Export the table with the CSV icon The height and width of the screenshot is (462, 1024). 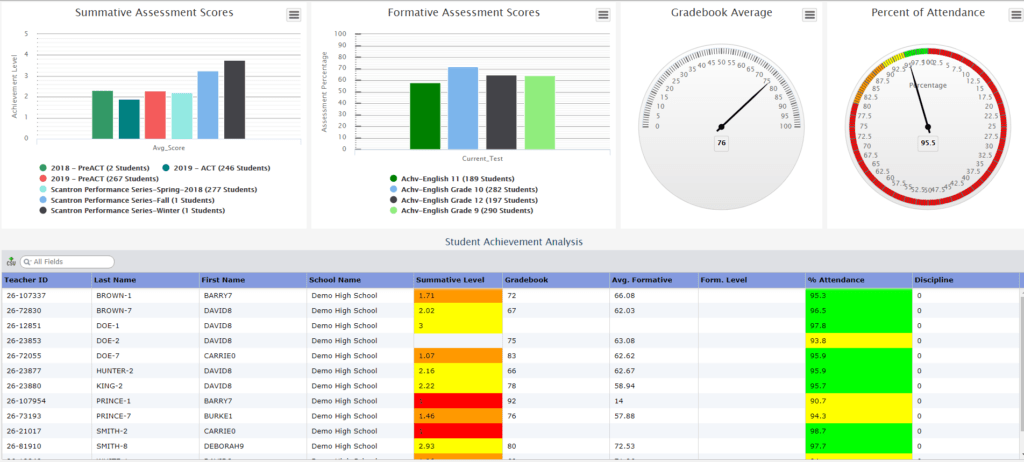pyautogui.click(x=10, y=262)
